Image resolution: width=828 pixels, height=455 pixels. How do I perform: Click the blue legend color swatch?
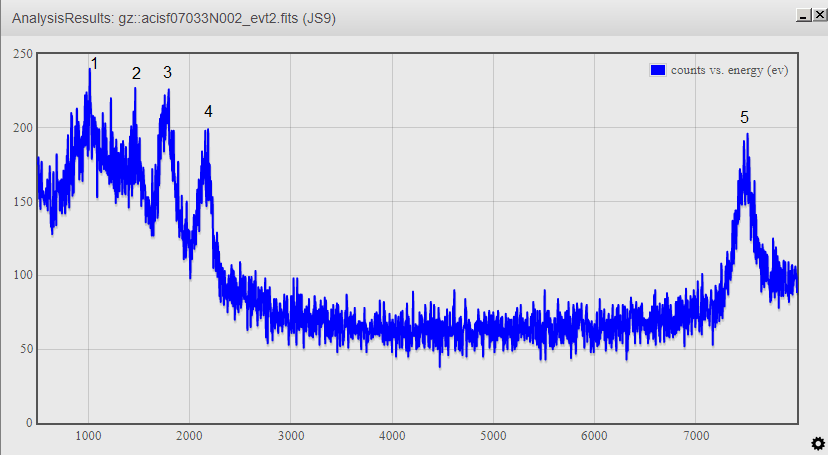pyautogui.click(x=658, y=70)
